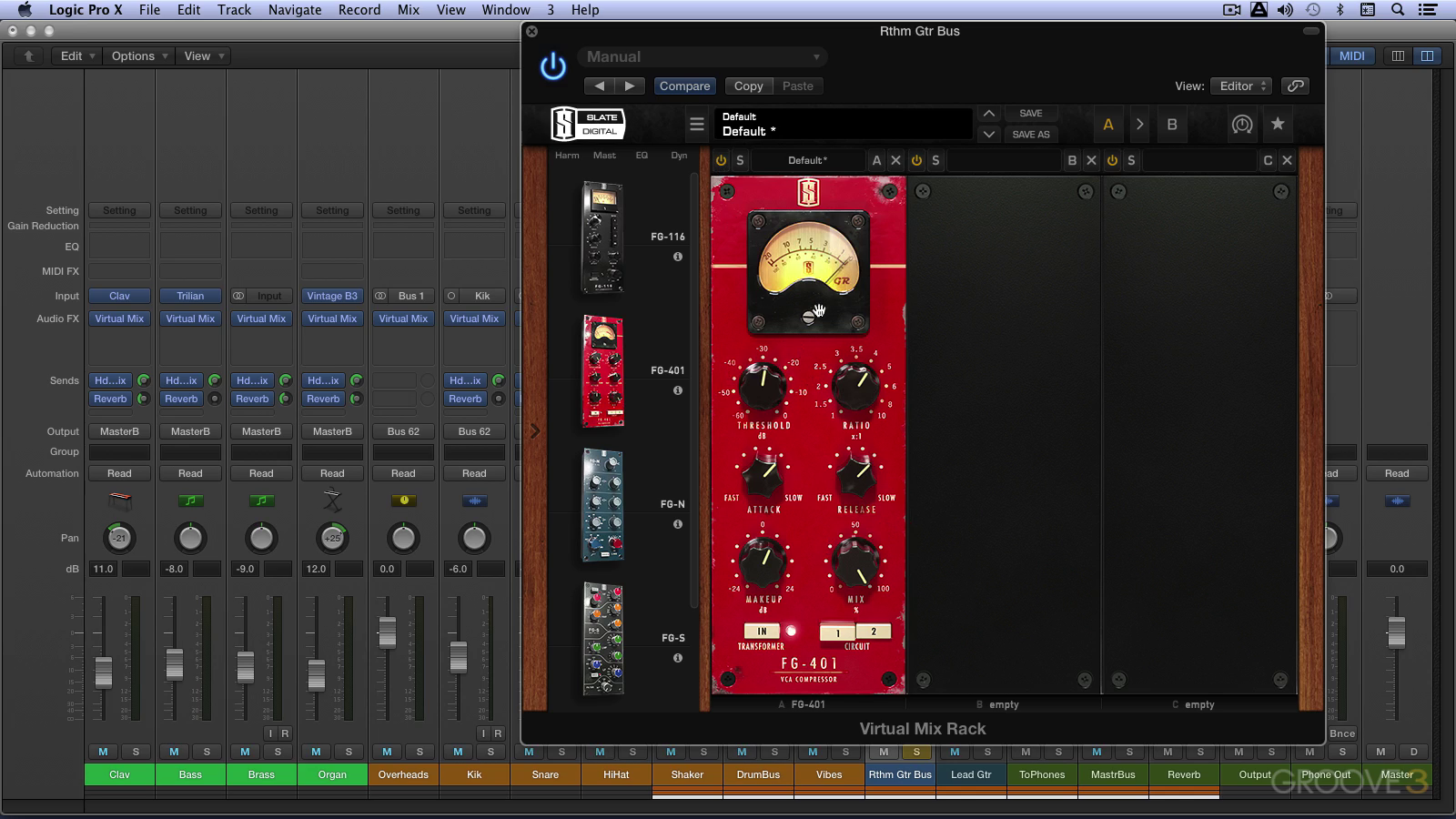Viewport: 1456px width, 819px height.
Task: Toggle power of rack slot C
Action: pos(1112,160)
